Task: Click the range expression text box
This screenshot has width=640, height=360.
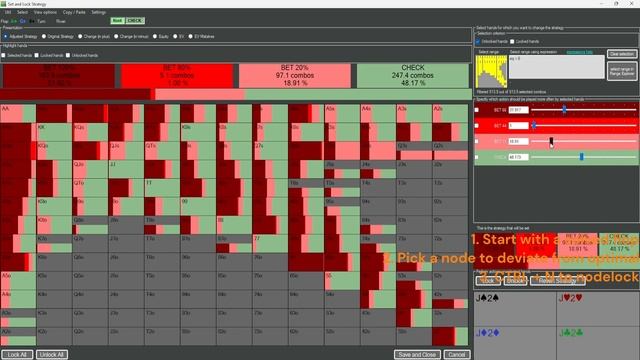Action: point(556,67)
